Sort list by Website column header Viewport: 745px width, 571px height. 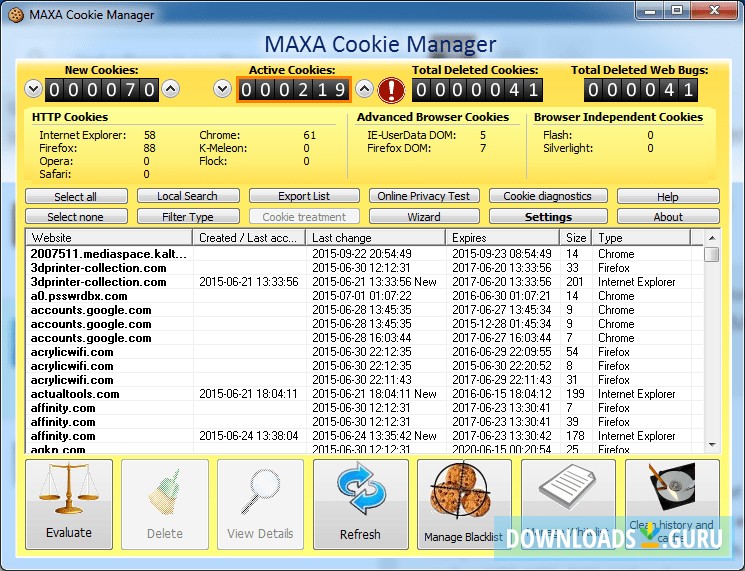coord(109,238)
